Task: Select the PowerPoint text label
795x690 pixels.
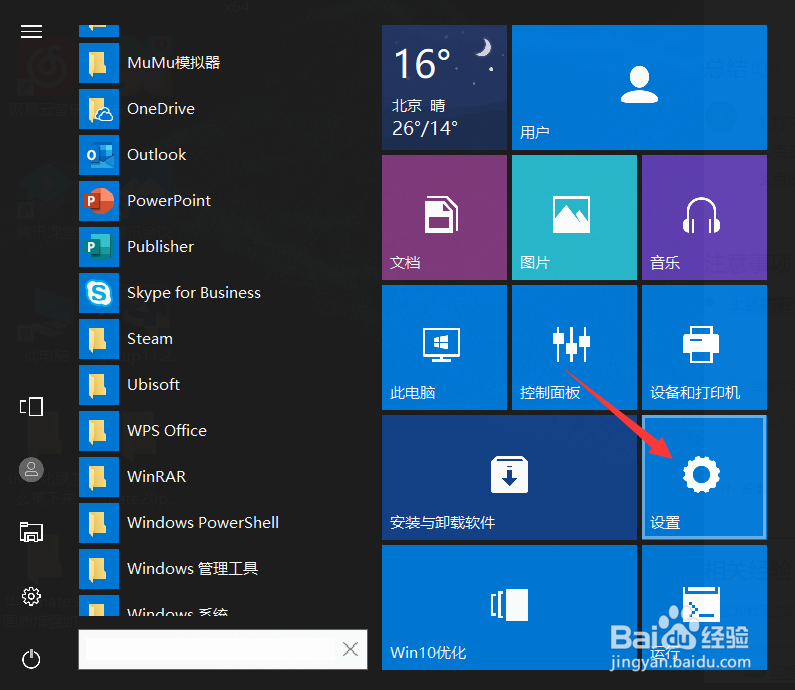Action: pyautogui.click(x=169, y=201)
